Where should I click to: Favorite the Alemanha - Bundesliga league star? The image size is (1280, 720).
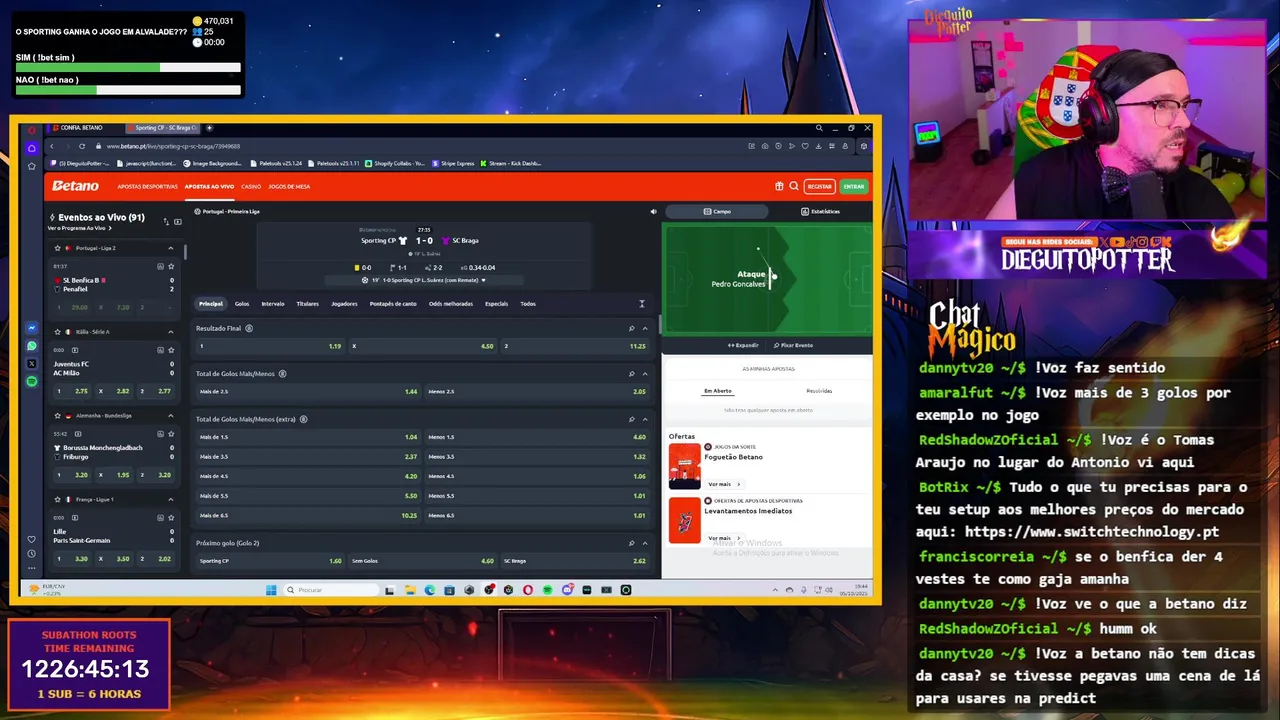tap(57, 416)
